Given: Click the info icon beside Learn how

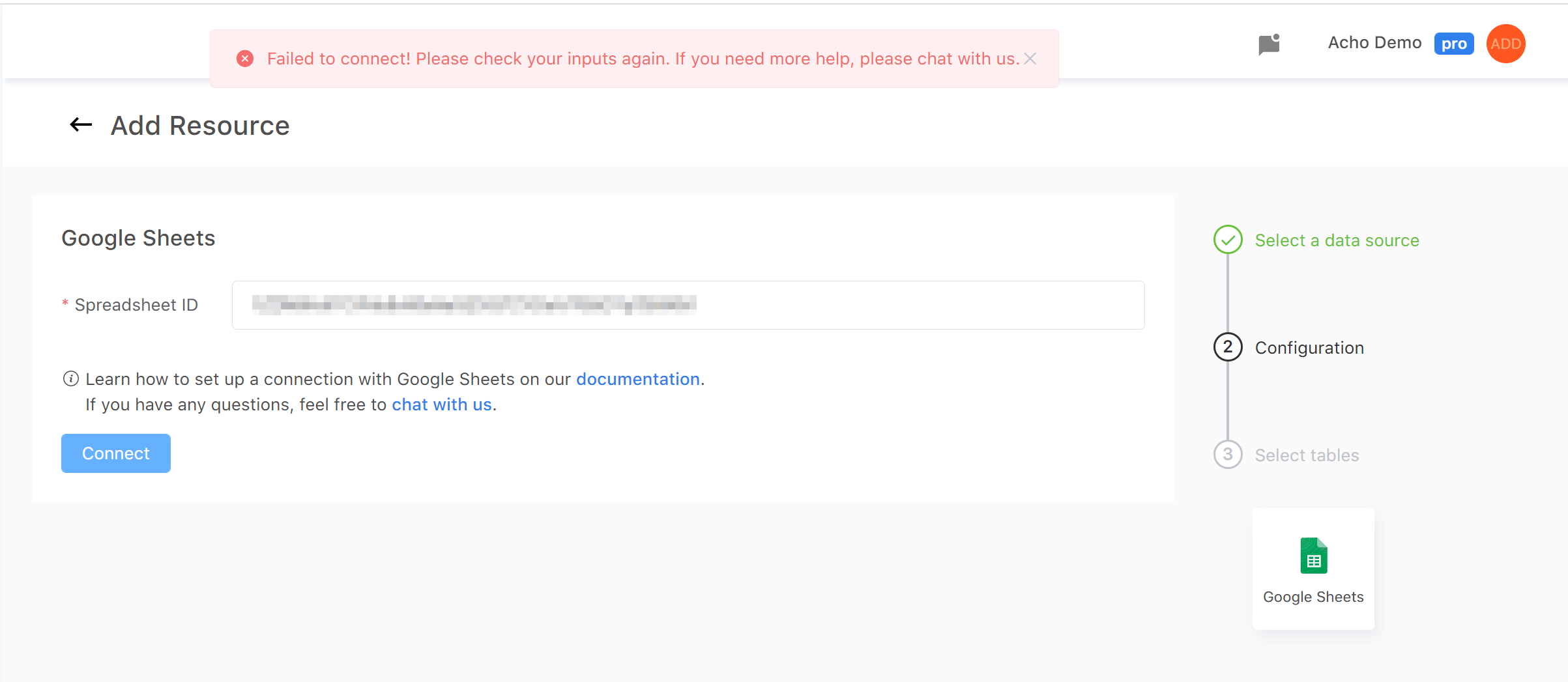Looking at the screenshot, I should coord(70,378).
